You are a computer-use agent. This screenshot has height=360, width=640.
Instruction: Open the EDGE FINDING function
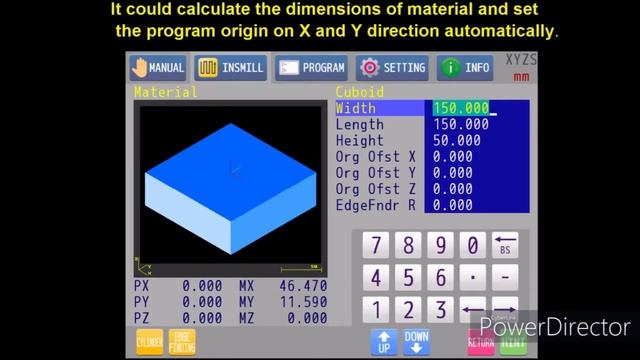(x=182, y=342)
